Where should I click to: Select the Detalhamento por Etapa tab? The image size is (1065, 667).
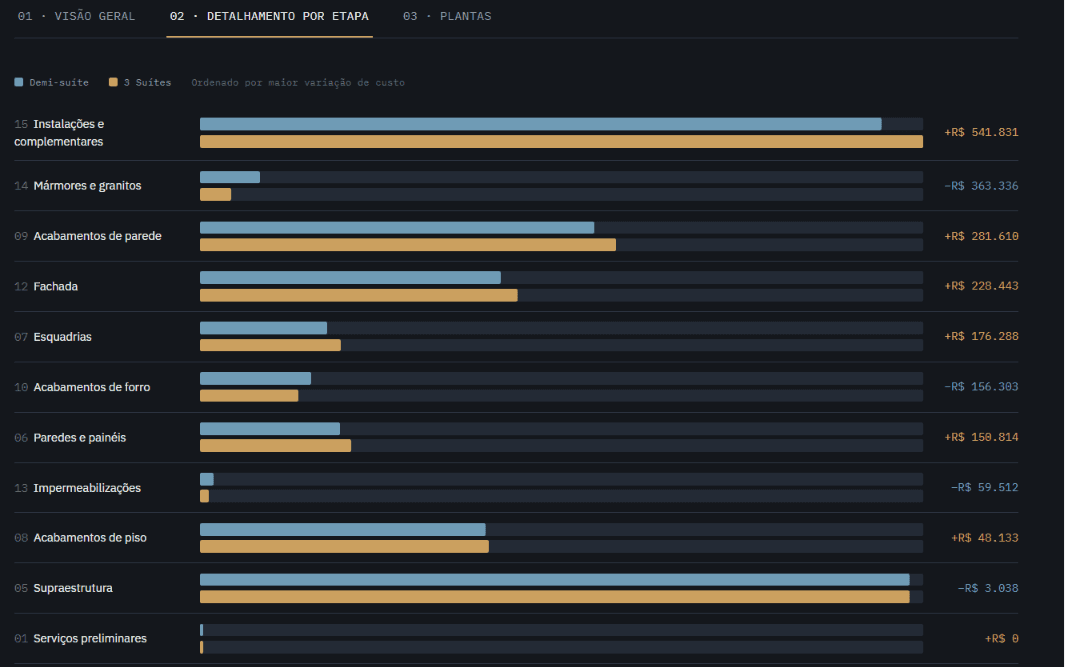[269, 16]
